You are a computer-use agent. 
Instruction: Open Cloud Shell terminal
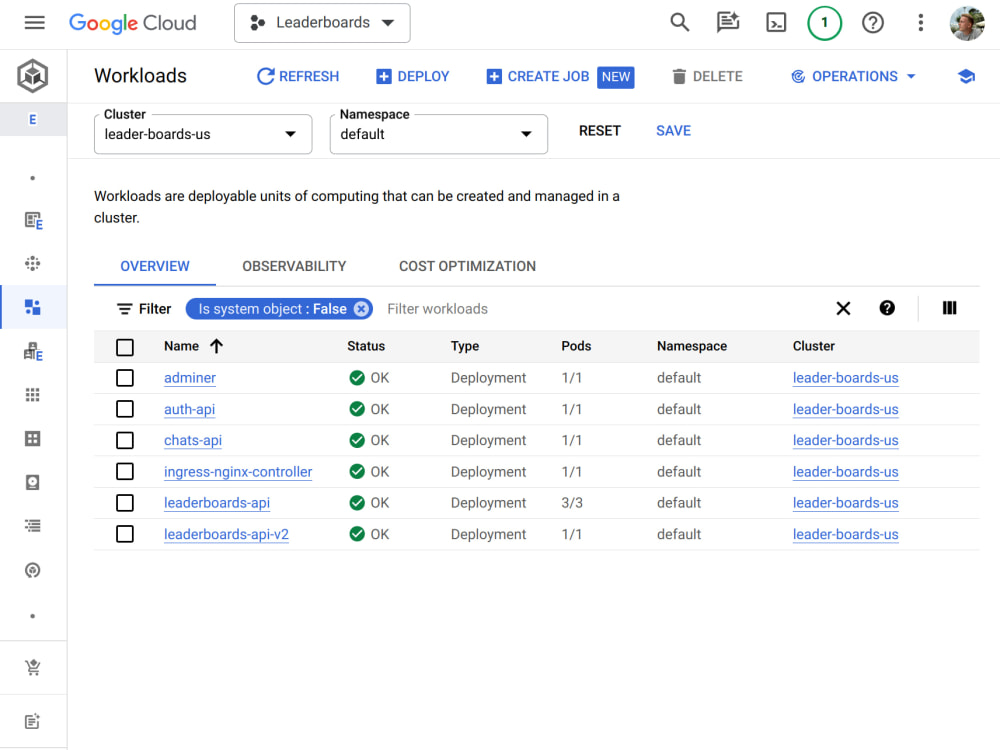click(x=776, y=22)
